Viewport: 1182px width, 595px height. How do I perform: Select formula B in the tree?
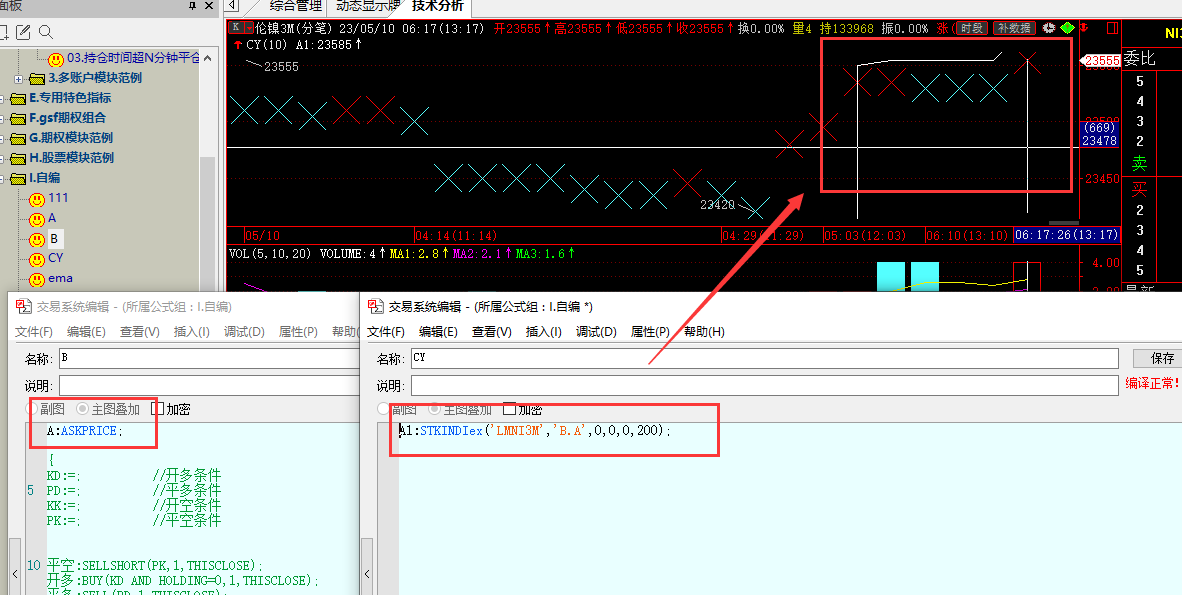(54, 239)
